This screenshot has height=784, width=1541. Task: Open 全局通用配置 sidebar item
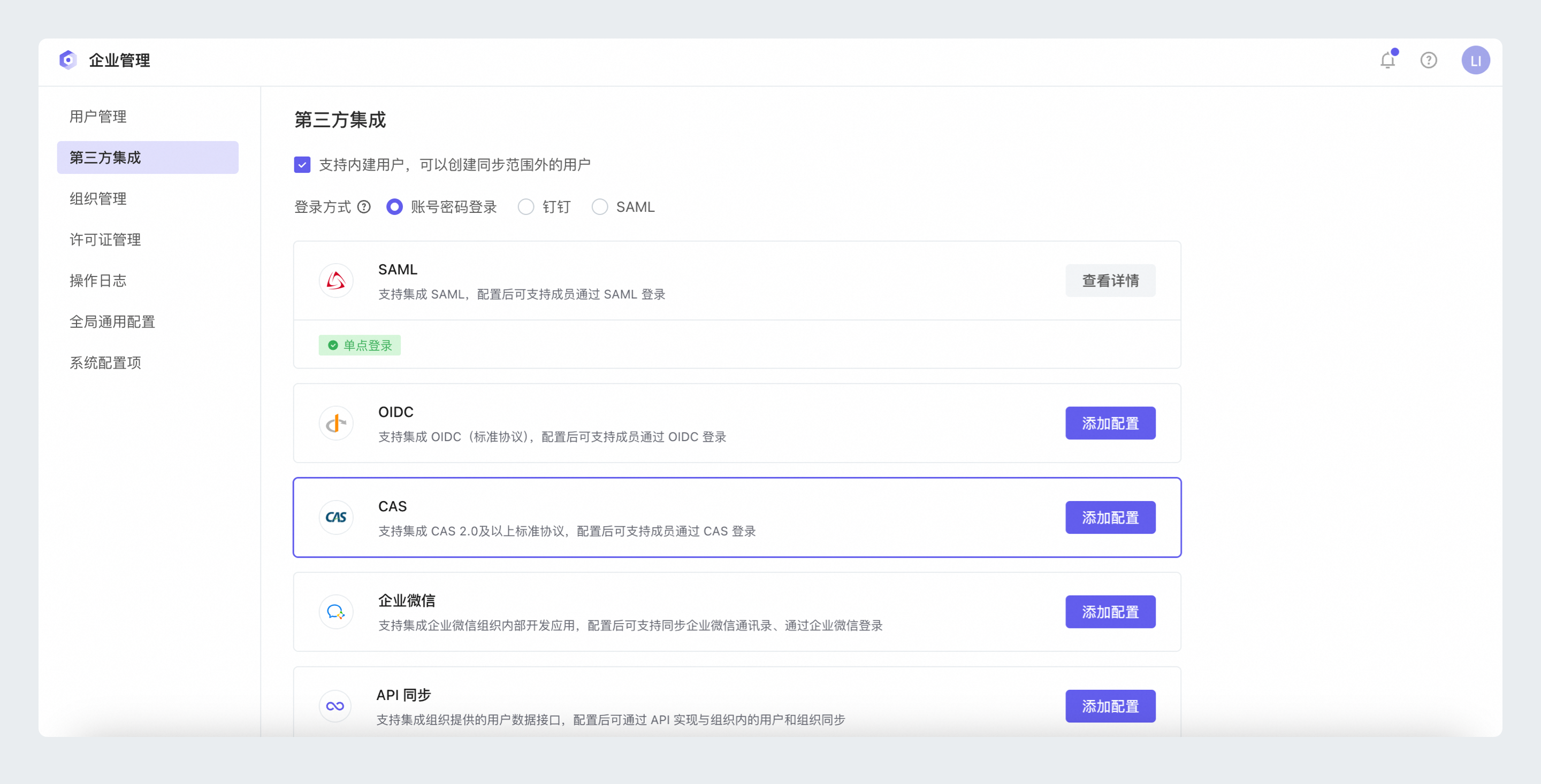[x=148, y=322]
